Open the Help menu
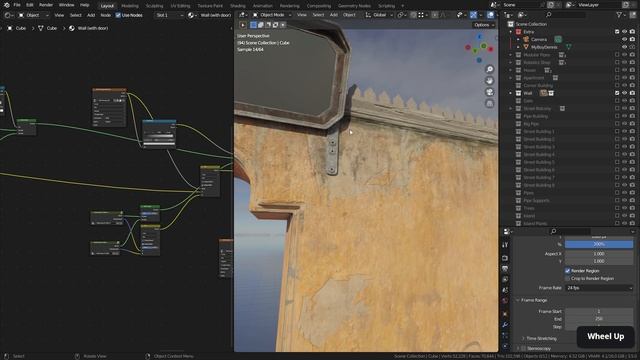Screen dimensions: 640x360 tap(84, 5)
